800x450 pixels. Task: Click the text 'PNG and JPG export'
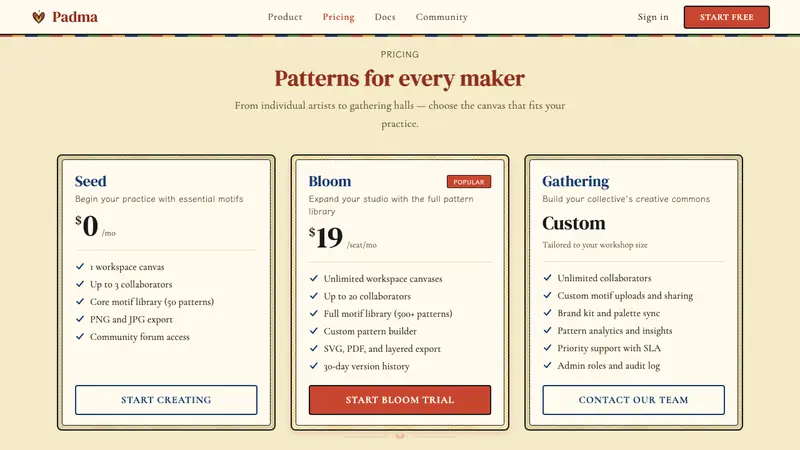click(131, 319)
